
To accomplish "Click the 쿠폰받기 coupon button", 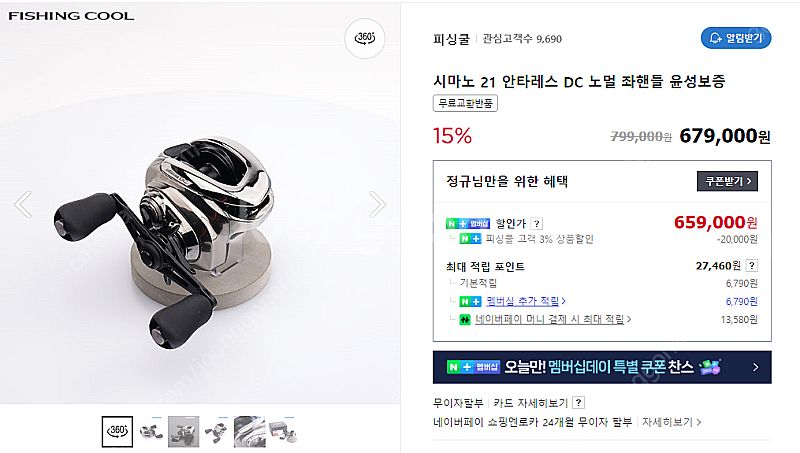I will click(727, 181).
